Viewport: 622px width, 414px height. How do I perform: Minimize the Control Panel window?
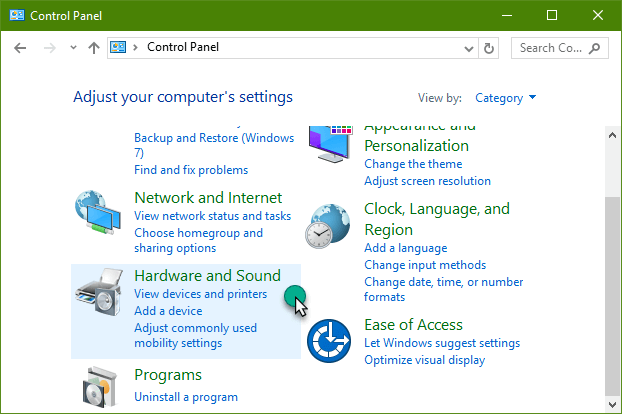pos(507,15)
